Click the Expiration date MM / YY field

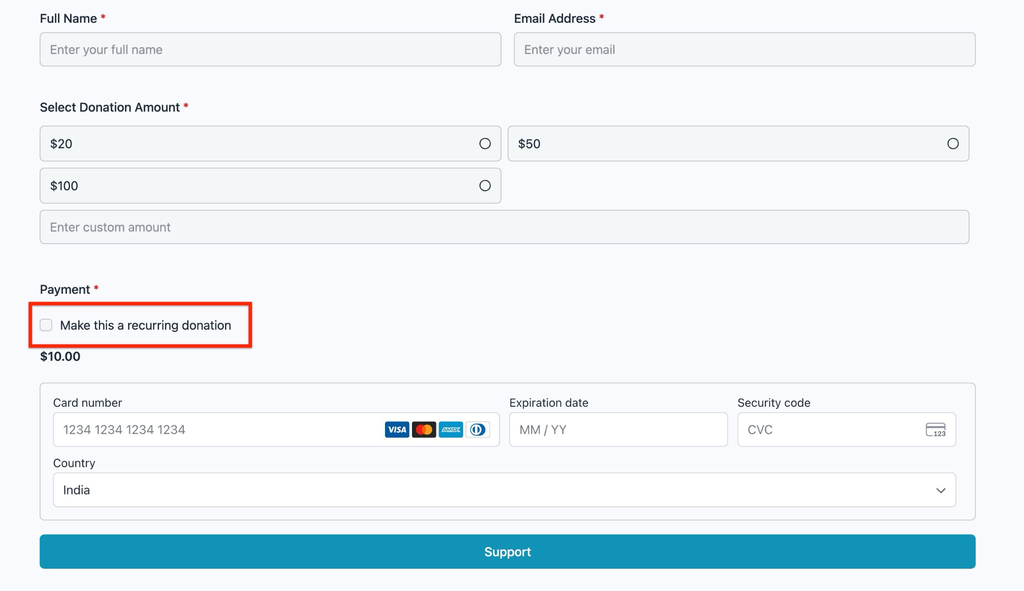[618, 430]
